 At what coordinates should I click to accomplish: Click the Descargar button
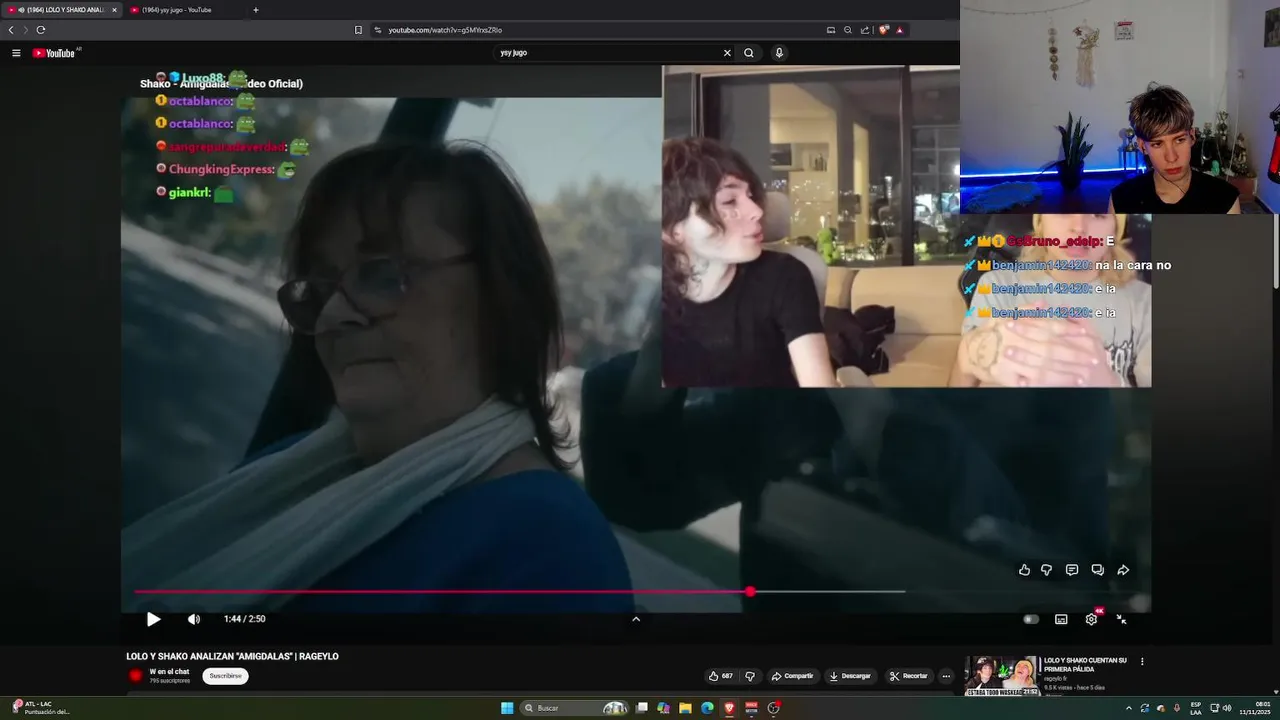click(850, 676)
